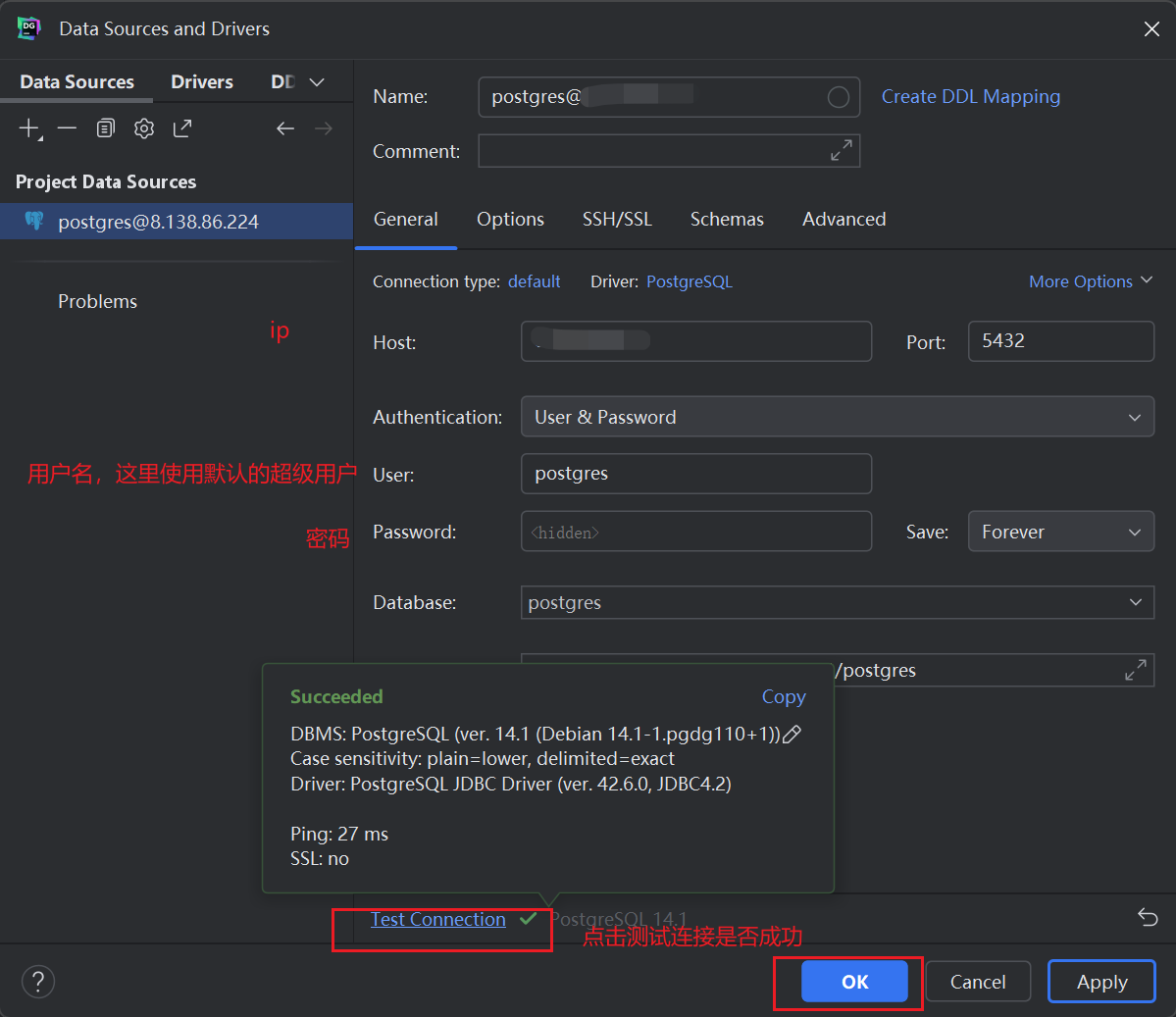Copy the succeeded connection result

click(x=784, y=696)
